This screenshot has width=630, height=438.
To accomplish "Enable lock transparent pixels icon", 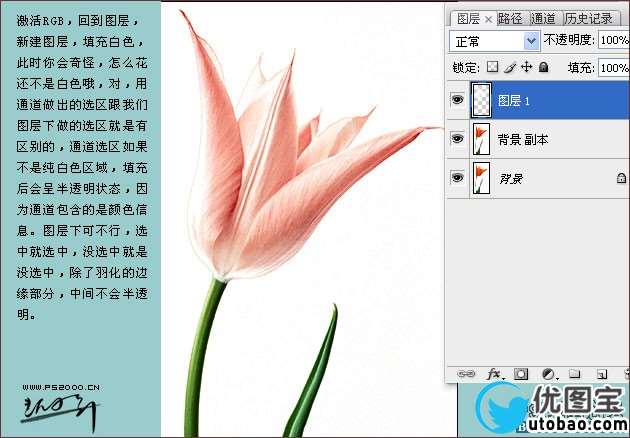I will coord(492,68).
